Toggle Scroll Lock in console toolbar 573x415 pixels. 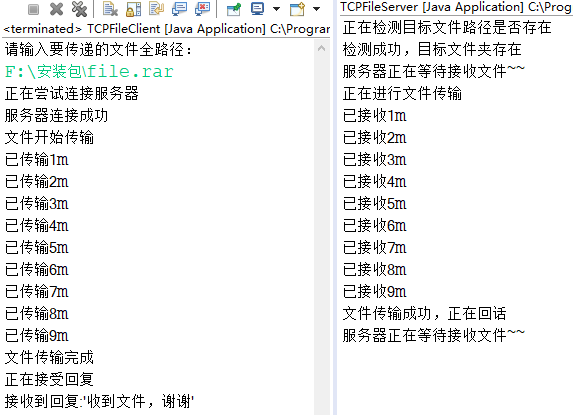(x=133, y=9)
